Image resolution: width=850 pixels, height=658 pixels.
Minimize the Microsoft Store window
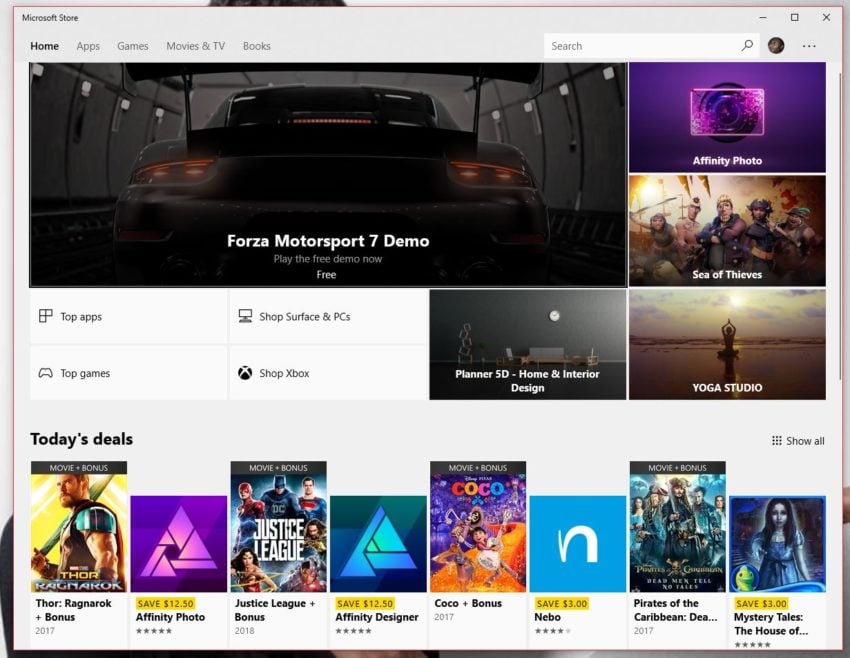pyautogui.click(x=763, y=17)
